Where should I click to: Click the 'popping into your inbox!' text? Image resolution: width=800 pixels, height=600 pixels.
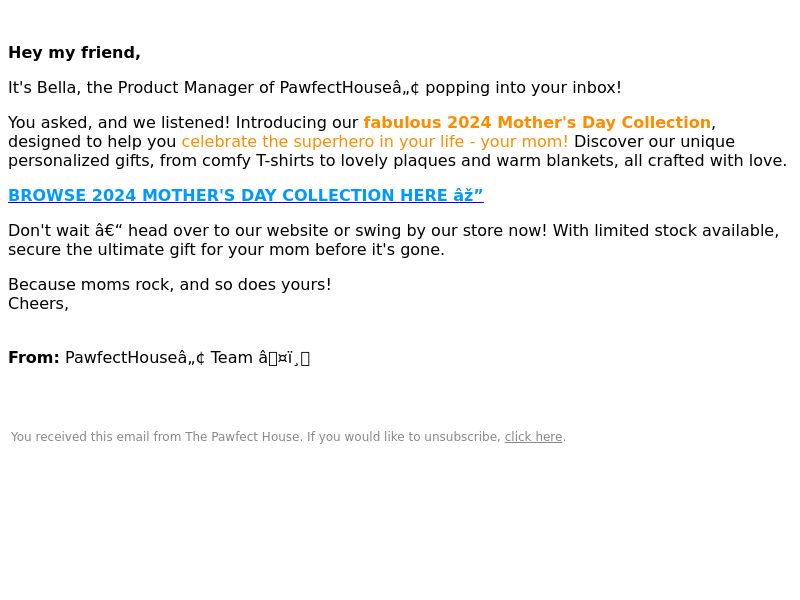(523, 88)
